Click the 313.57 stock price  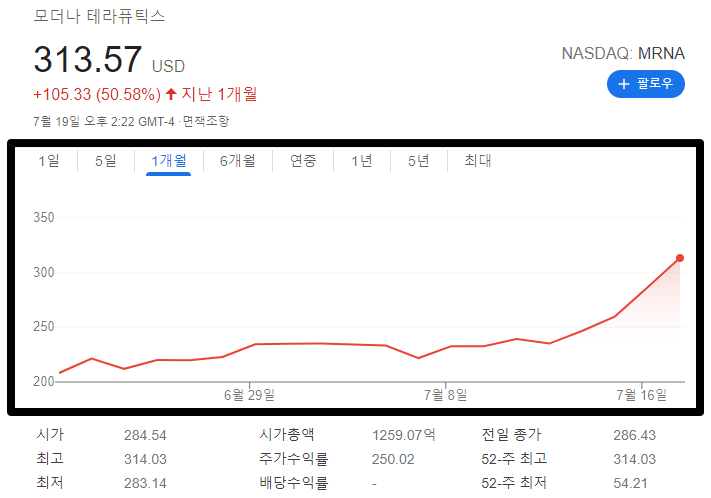click(88, 59)
